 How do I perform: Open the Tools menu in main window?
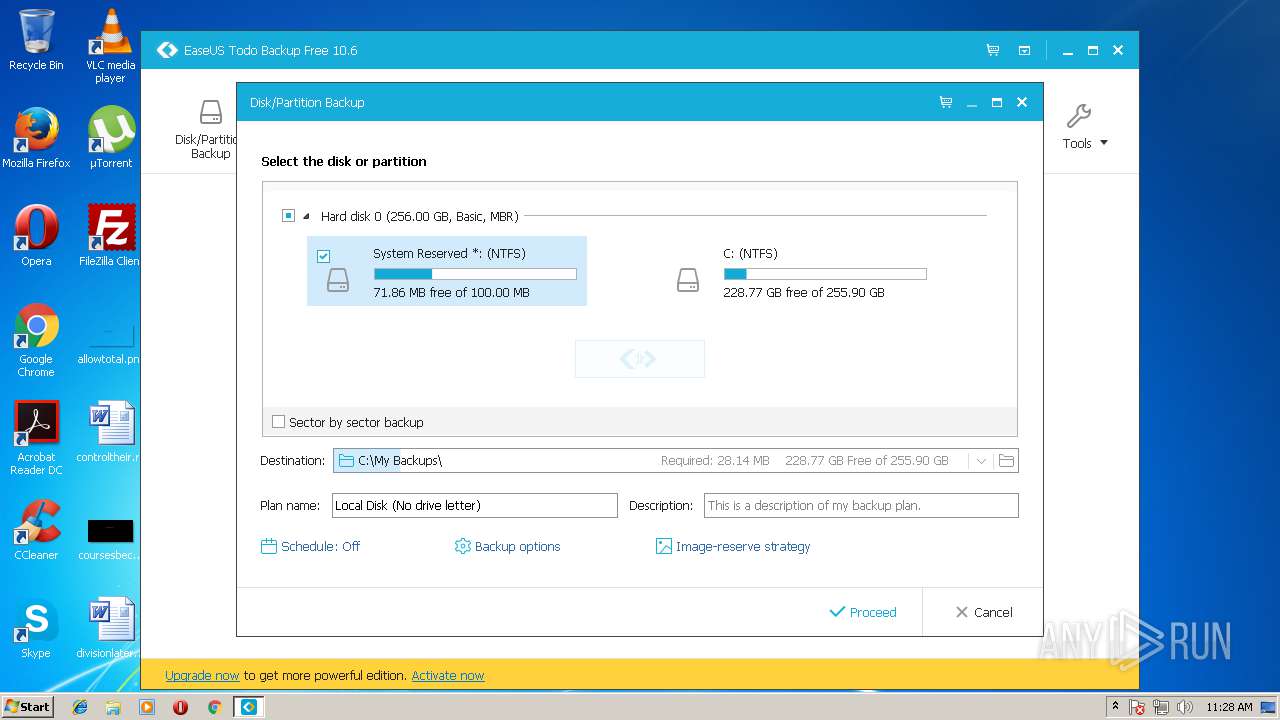pyautogui.click(x=1085, y=127)
